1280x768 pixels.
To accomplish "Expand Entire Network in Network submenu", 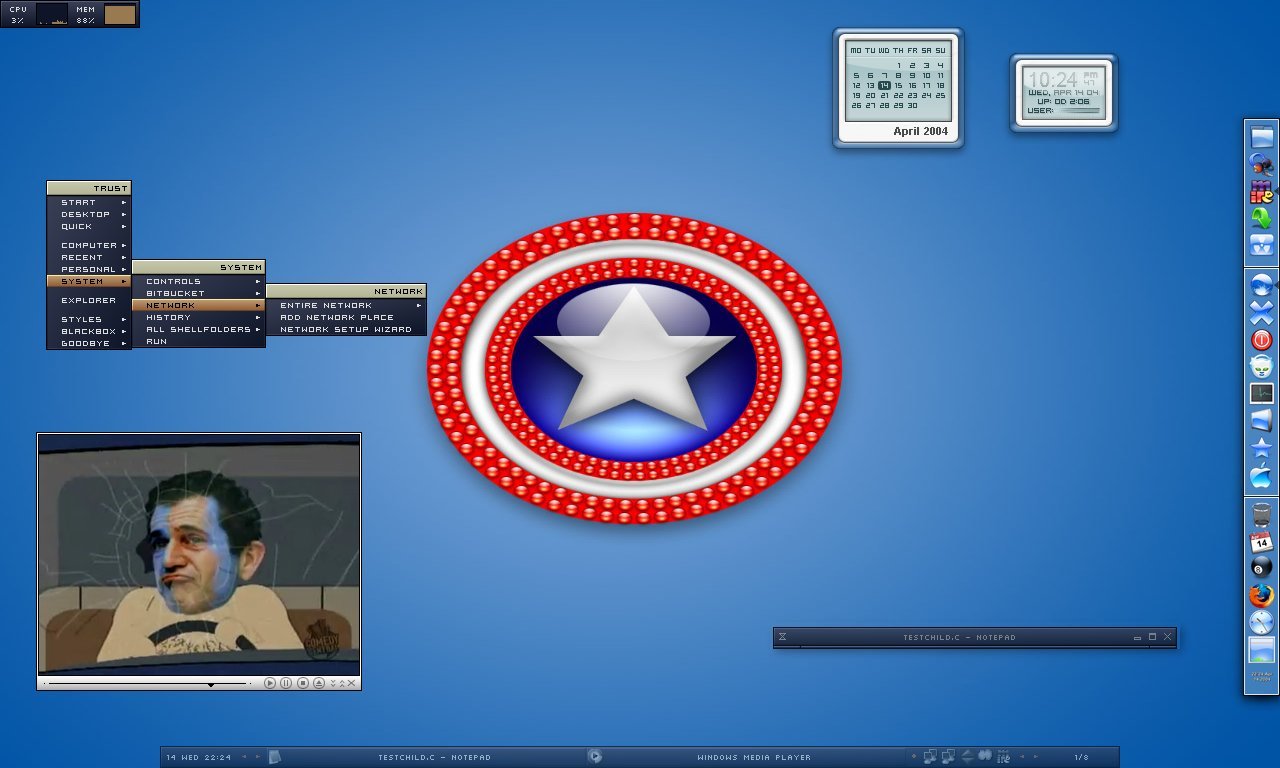I will (x=346, y=305).
